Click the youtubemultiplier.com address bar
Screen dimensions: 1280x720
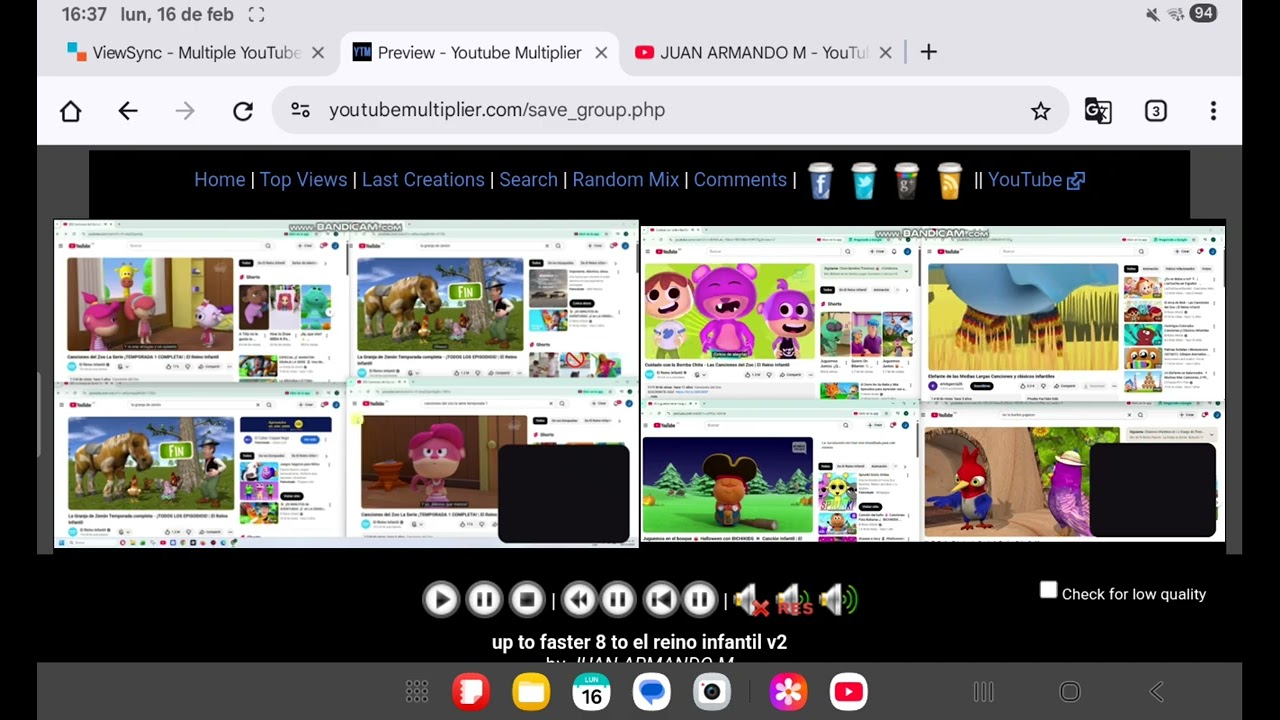[670, 110]
